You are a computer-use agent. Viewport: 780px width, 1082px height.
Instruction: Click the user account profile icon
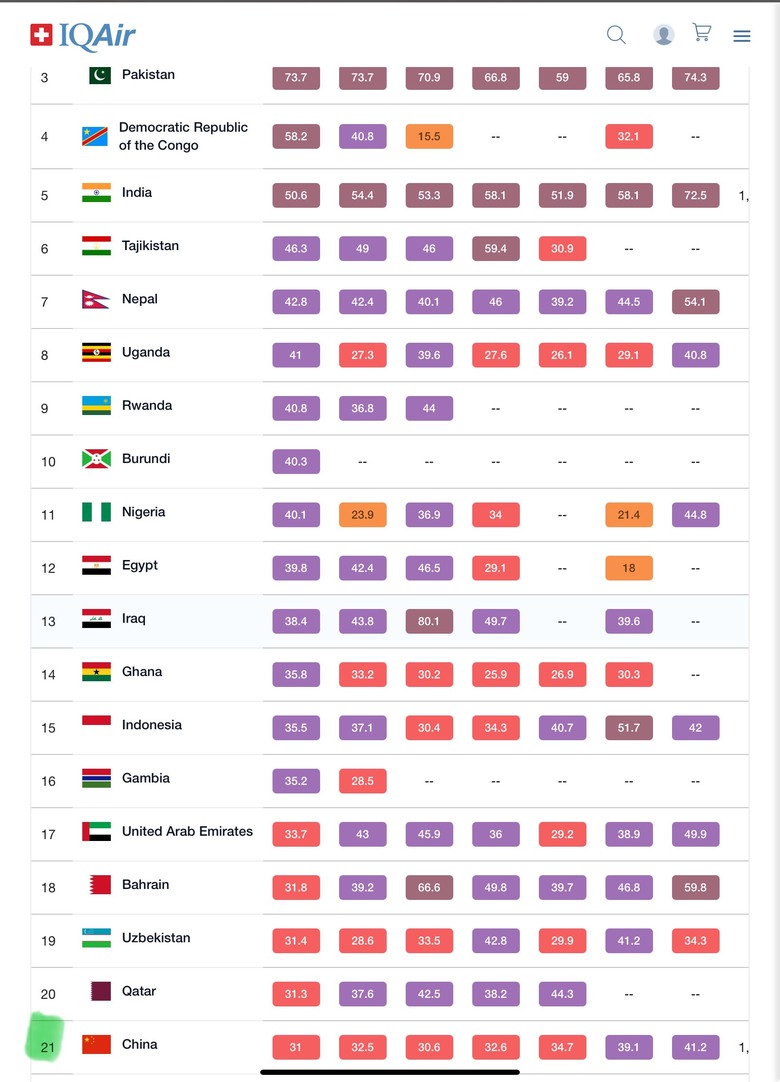(663, 35)
